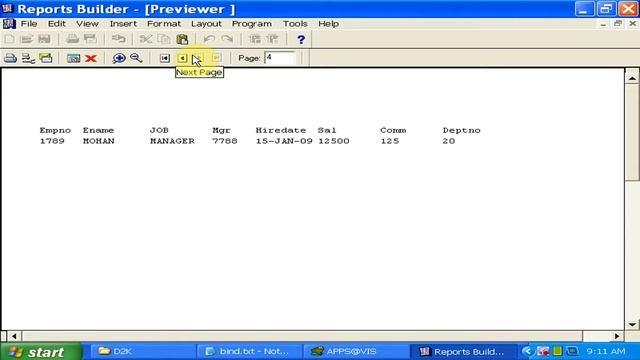Click the JOB column header text

pos(159,130)
